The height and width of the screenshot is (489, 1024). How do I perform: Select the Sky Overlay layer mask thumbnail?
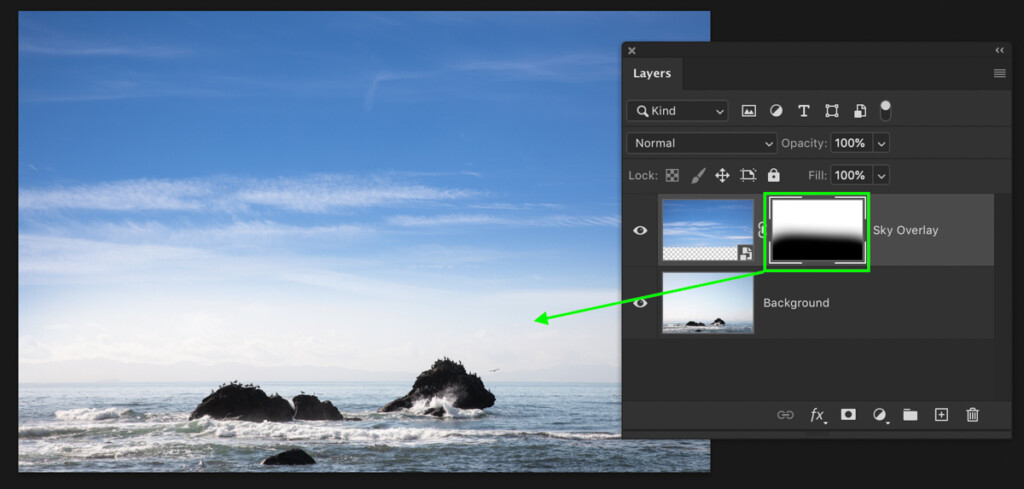point(817,231)
